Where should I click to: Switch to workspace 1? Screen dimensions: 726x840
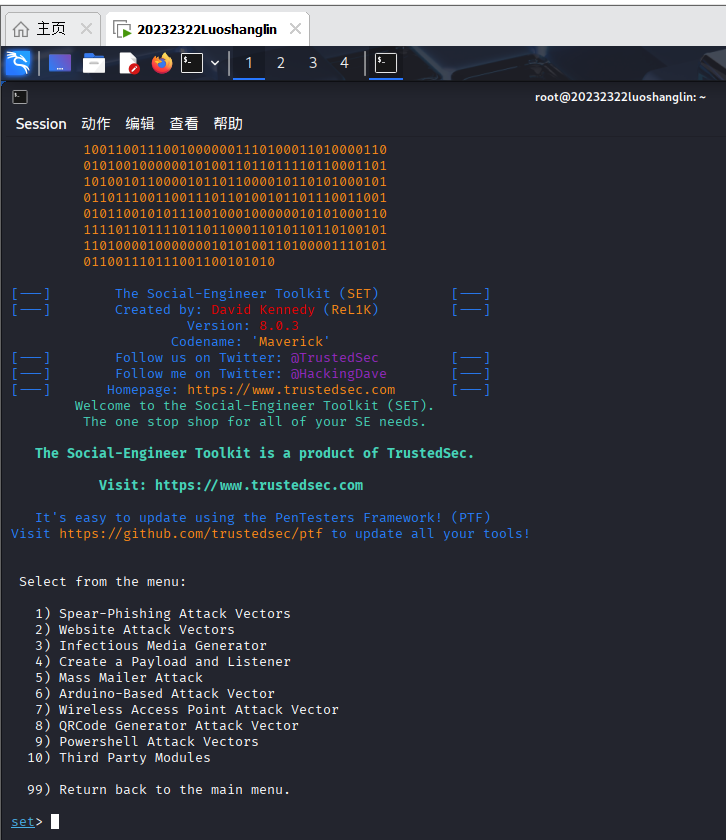tap(249, 63)
